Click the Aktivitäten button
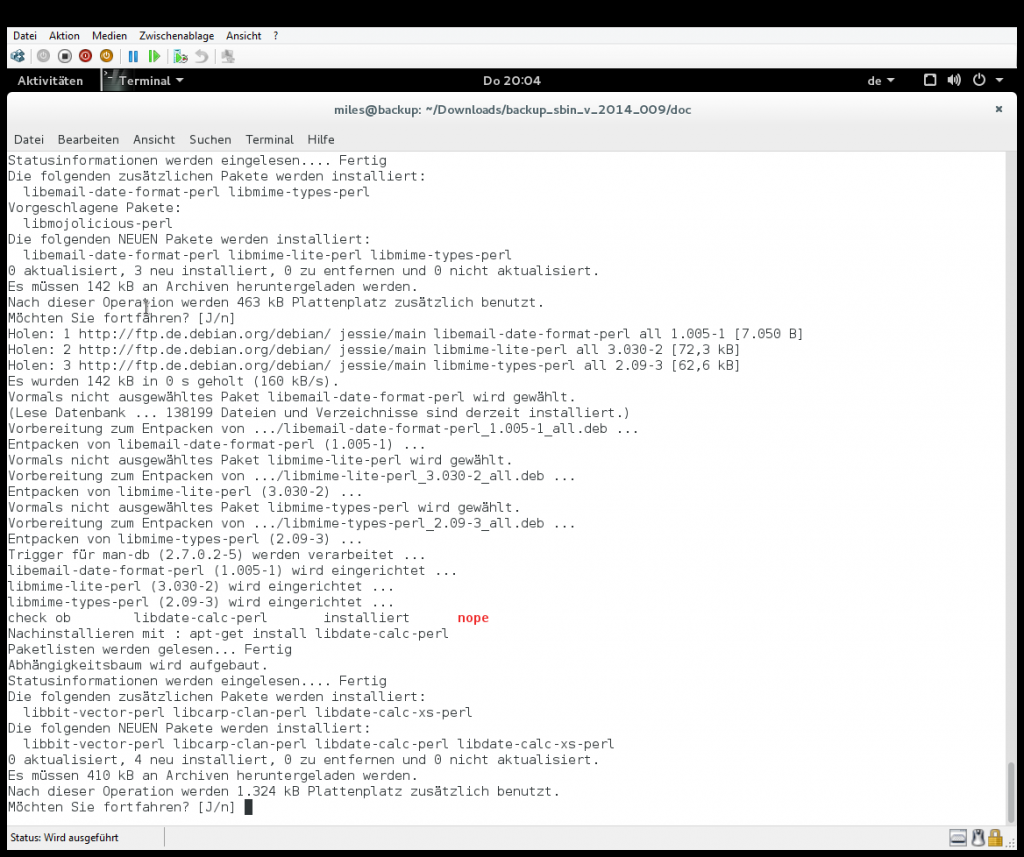 click(x=50, y=80)
